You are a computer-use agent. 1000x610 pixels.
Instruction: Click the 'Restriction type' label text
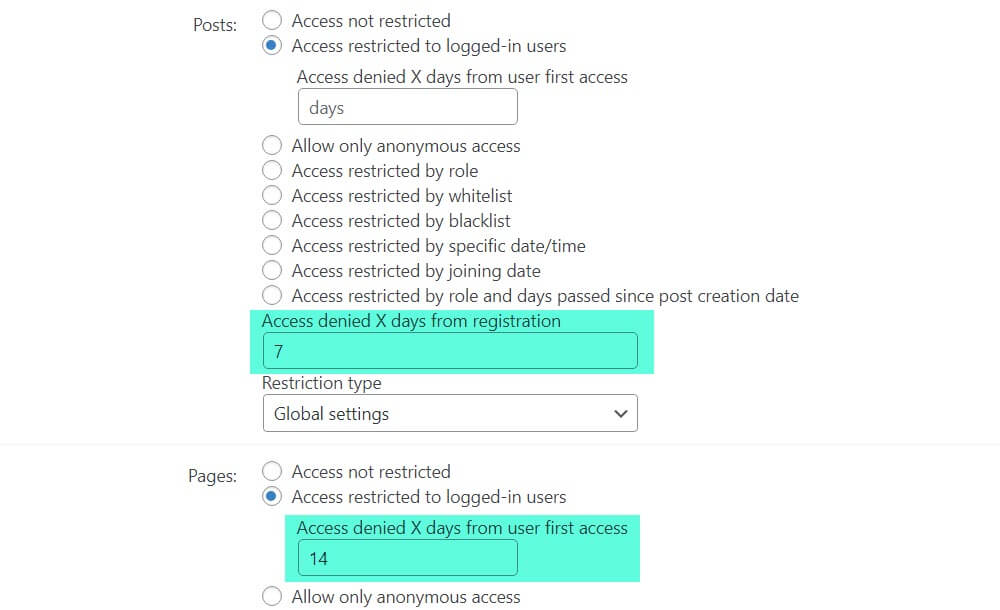coord(321,383)
